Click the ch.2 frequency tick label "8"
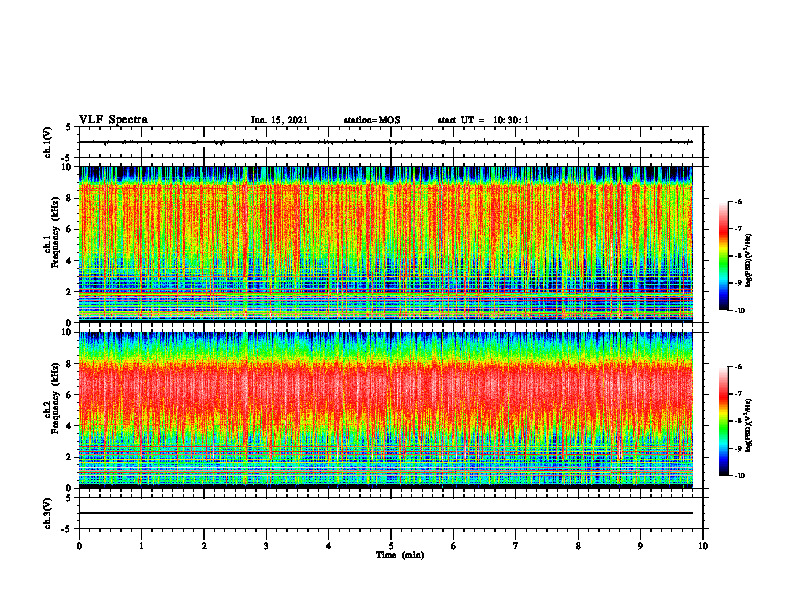Image resolution: width=792 pixels, height=612 pixels. pos(70,364)
